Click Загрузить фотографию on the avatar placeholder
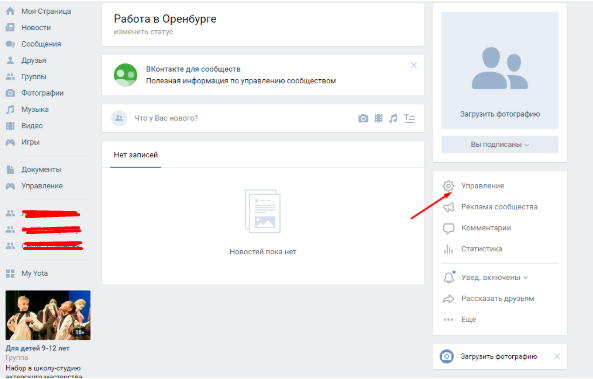Viewport: 593px width, 379px height. tap(500, 114)
